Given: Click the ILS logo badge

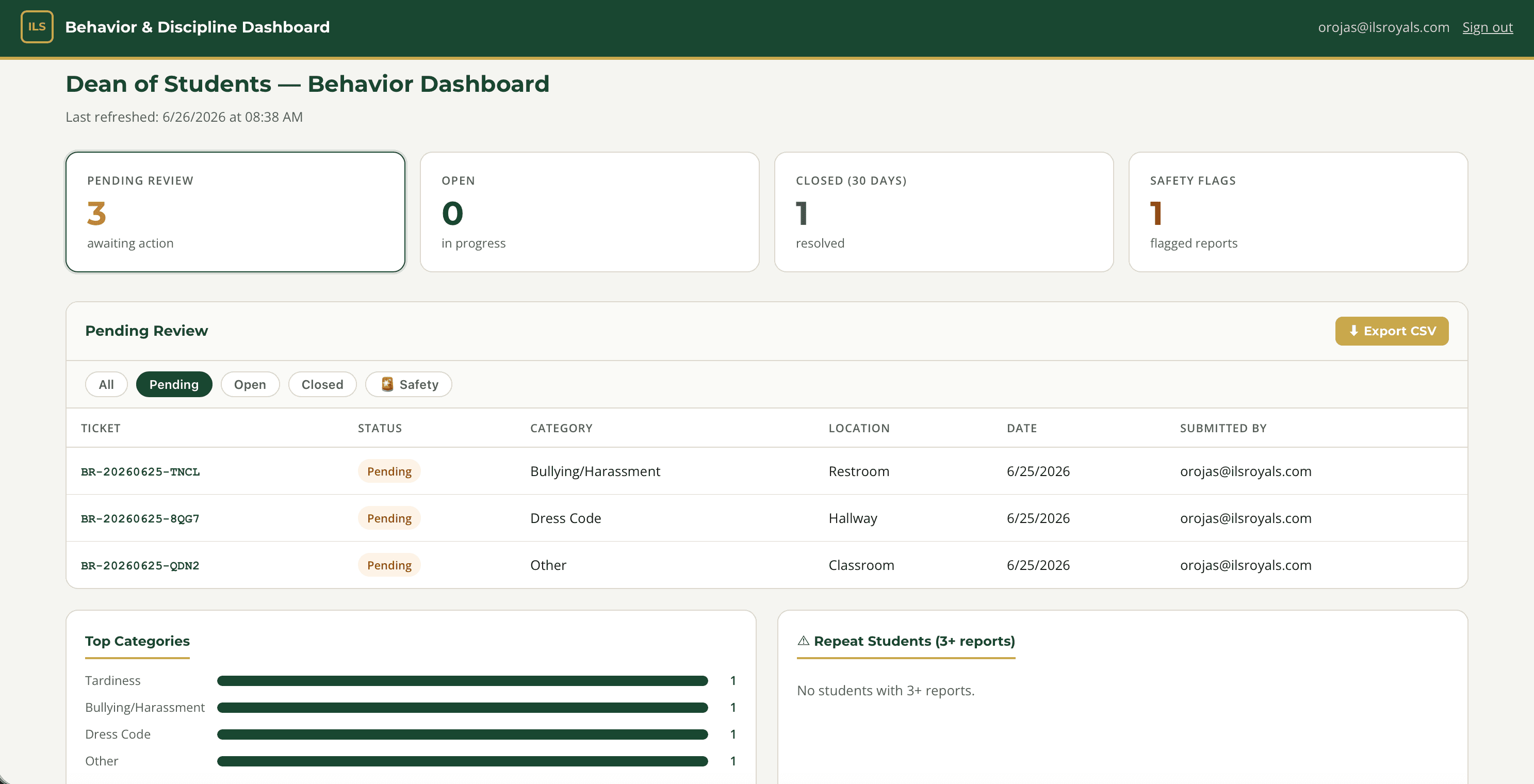Looking at the screenshot, I should (x=37, y=27).
